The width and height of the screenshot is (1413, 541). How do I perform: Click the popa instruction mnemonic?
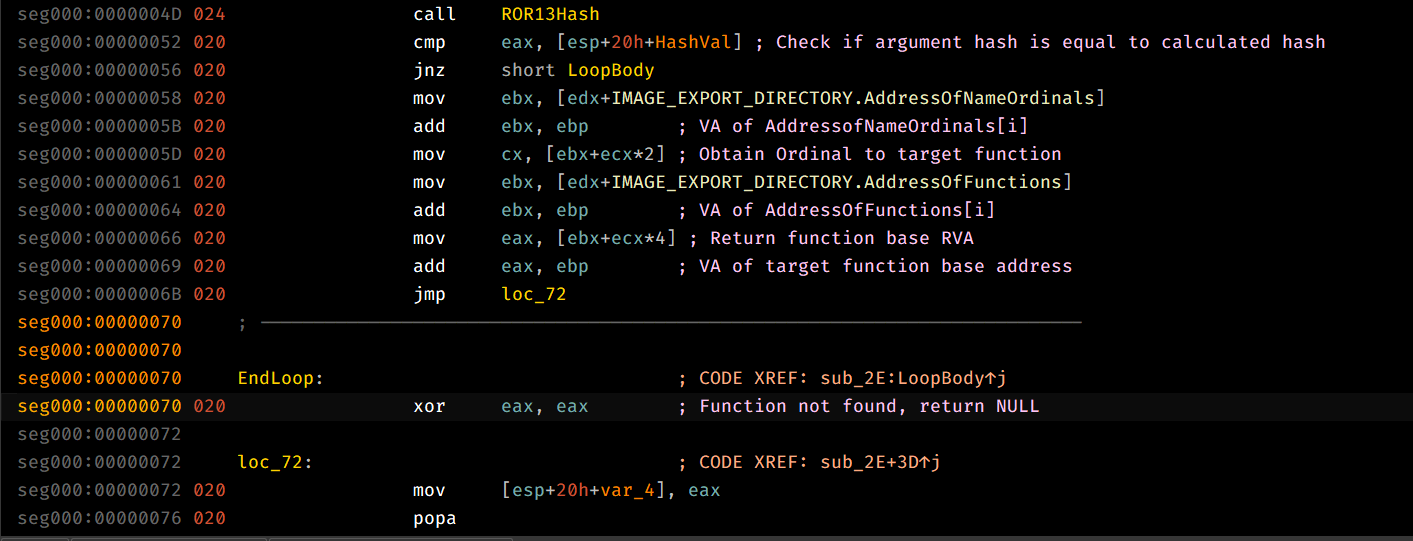click(434, 518)
